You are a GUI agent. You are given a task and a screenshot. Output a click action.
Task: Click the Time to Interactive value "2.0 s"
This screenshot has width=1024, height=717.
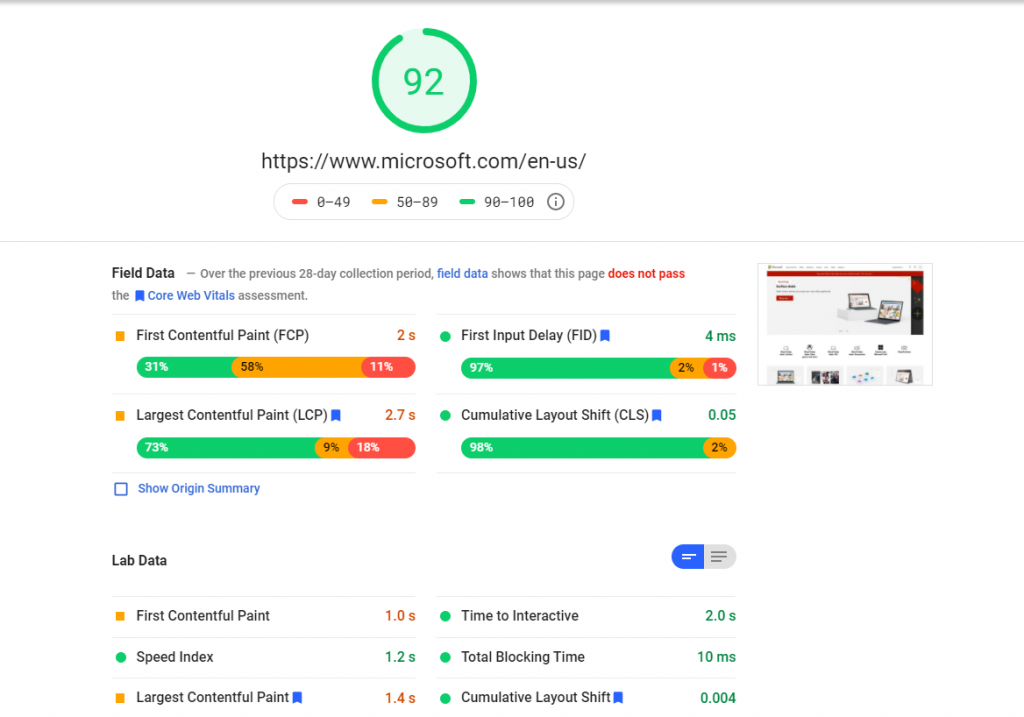pyautogui.click(x=720, y=616)
